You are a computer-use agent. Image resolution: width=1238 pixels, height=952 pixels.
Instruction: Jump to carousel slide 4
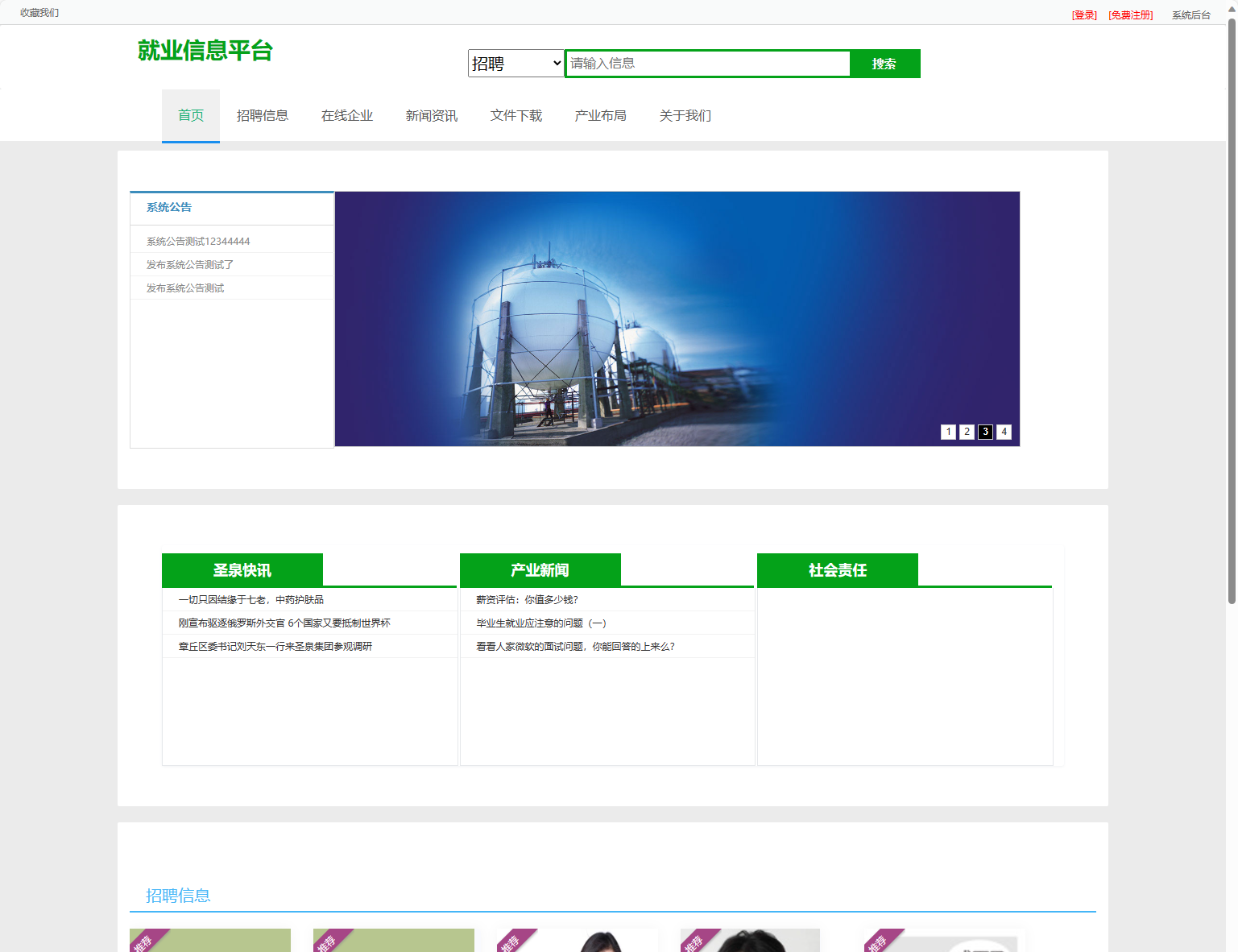tap(1004, 432)
